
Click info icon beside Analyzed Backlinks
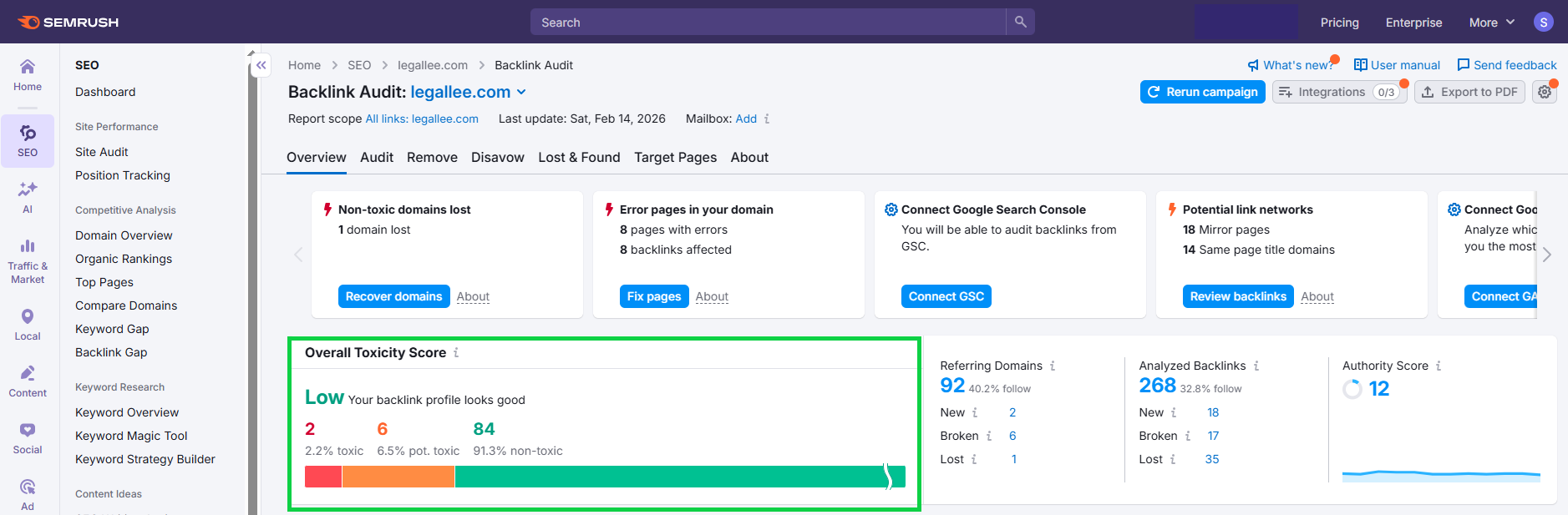(1256, 366)
